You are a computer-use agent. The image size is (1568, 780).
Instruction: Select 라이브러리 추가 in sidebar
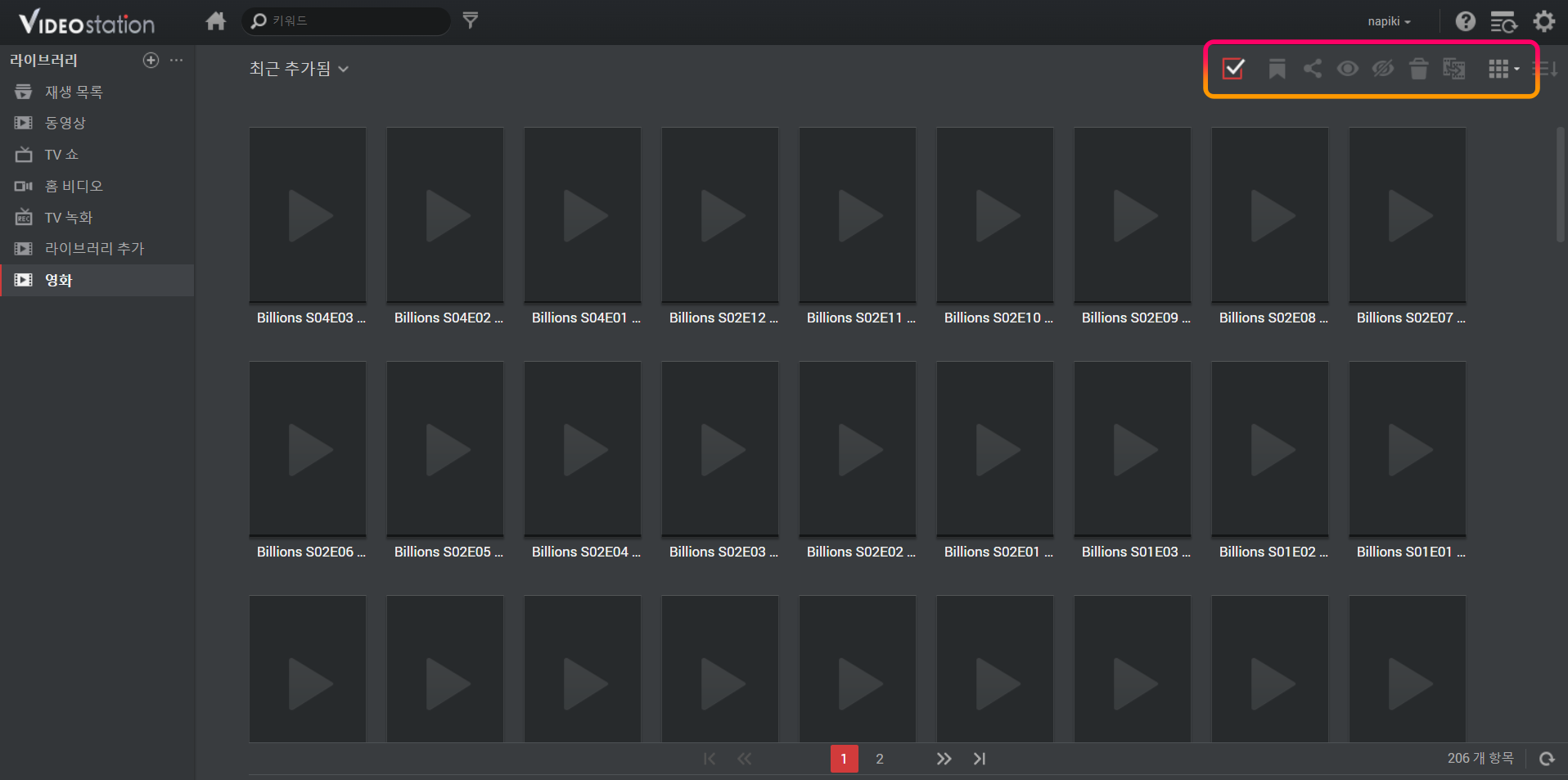(x=97, y=249)
